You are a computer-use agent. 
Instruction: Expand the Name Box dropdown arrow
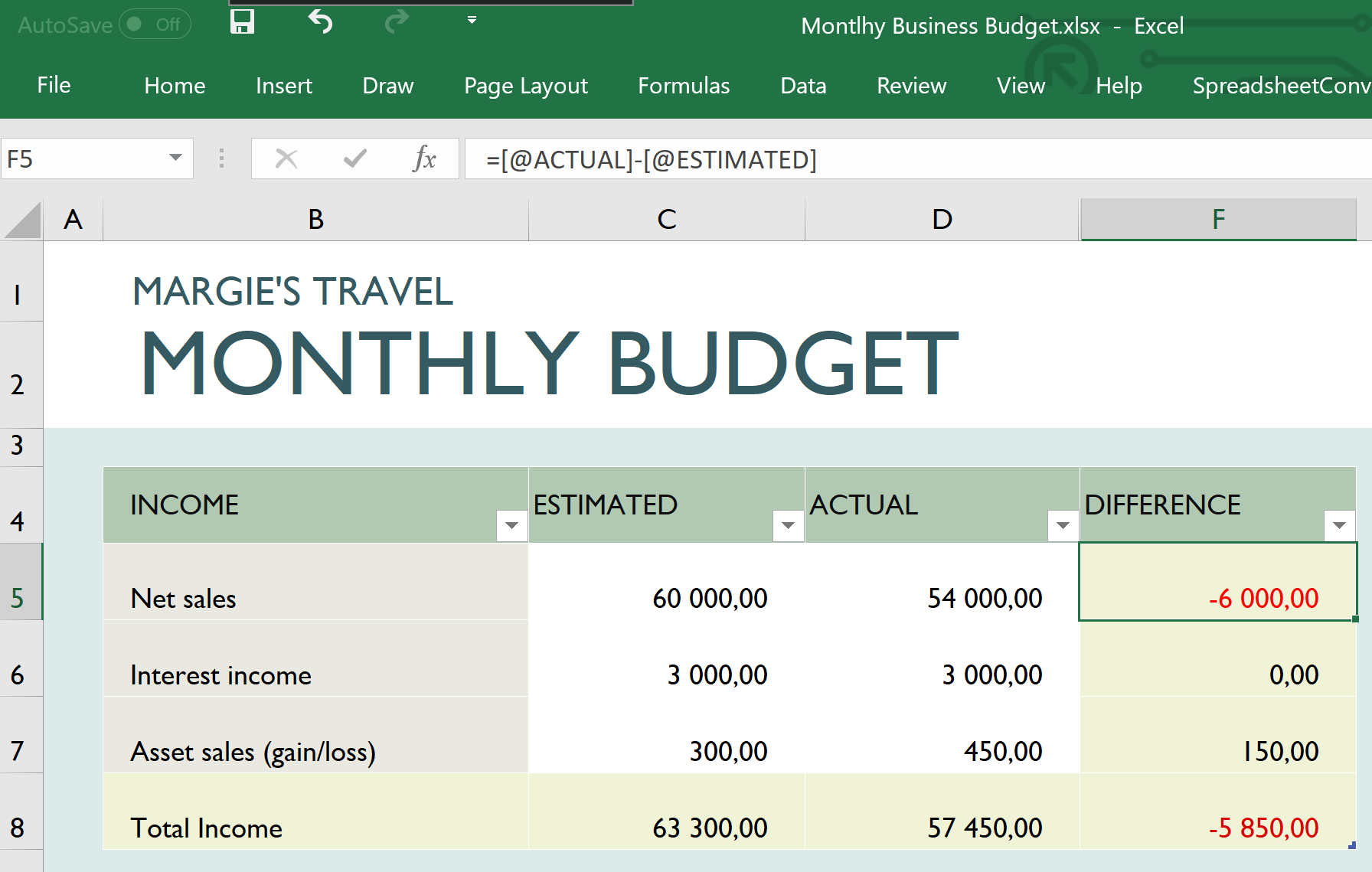pyautogui.click(x=176, y=158)
